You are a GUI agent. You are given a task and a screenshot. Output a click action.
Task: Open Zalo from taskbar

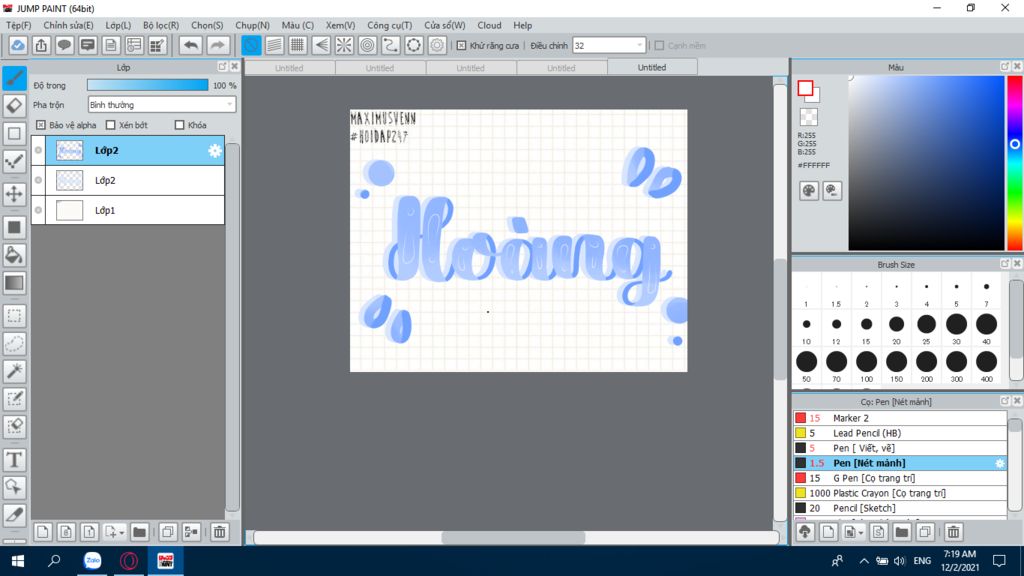tap(93, 561)
